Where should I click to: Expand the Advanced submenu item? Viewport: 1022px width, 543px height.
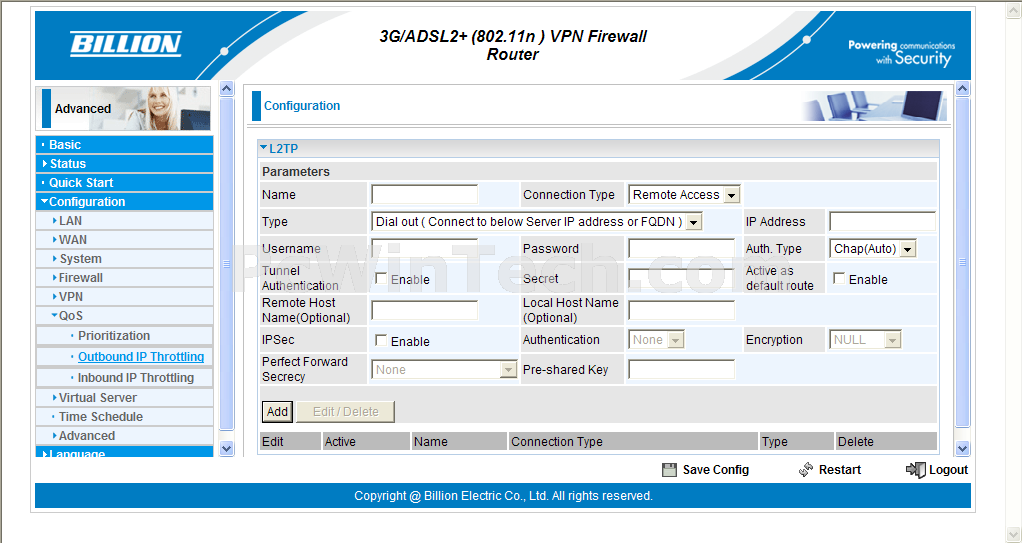coord(124,435)
